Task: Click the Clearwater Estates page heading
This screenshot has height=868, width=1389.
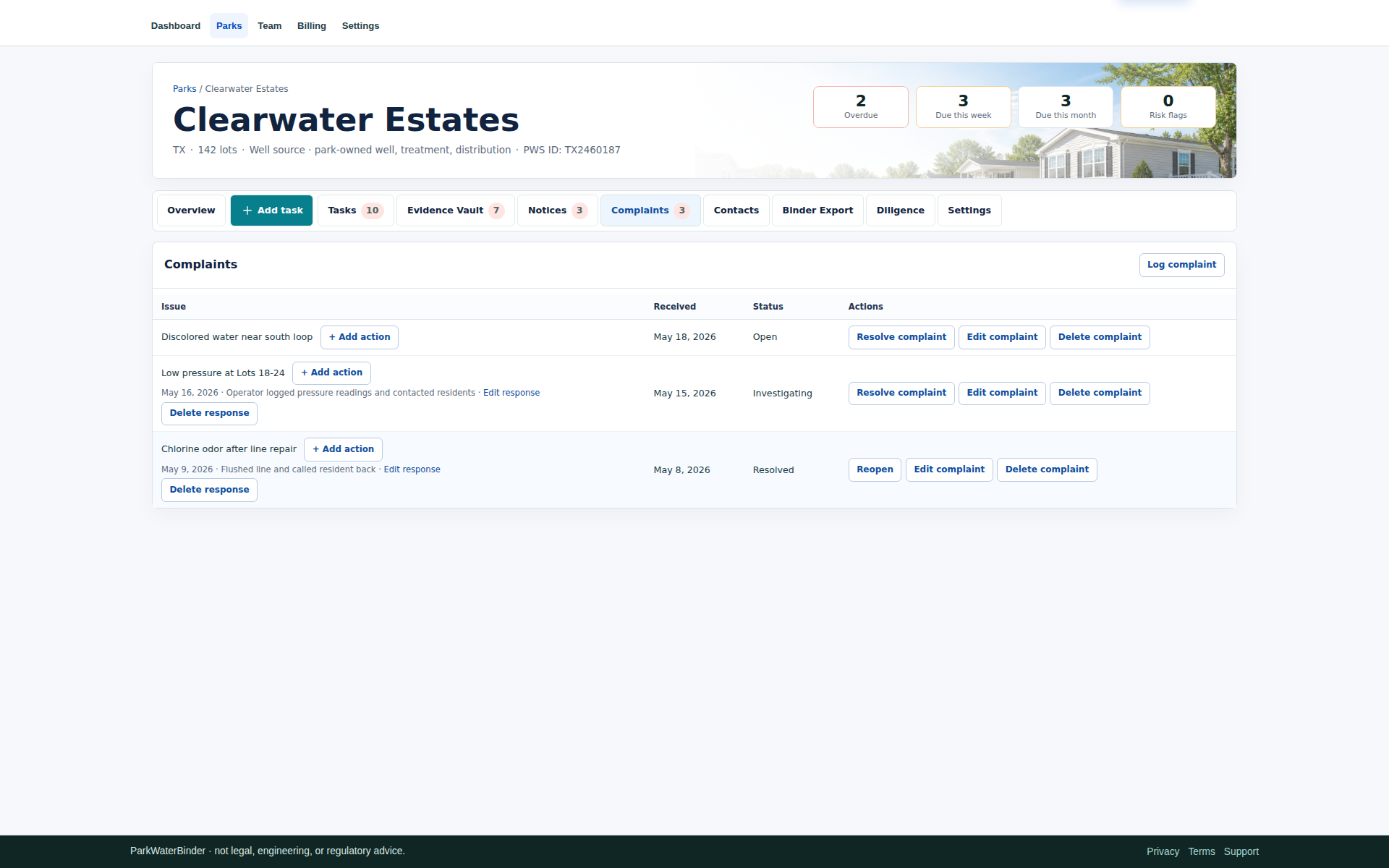Action: tap(346, 119)
